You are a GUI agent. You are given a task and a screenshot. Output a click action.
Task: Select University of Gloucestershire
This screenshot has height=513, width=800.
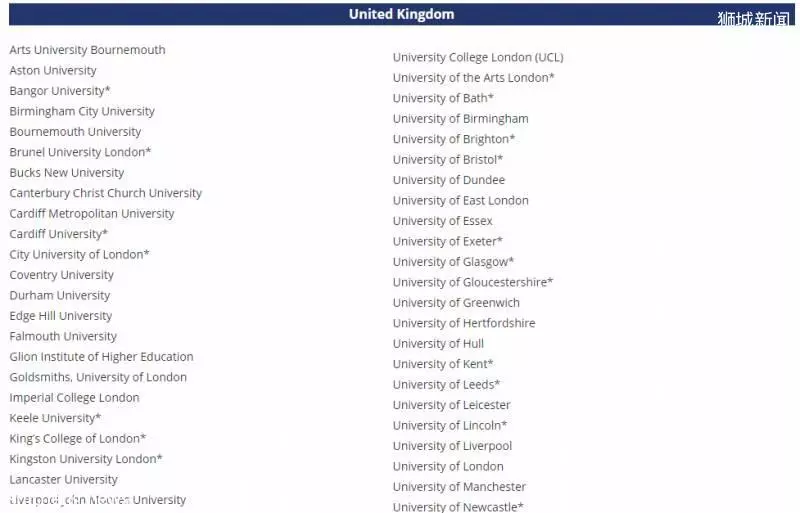click(x=473, y=282)
